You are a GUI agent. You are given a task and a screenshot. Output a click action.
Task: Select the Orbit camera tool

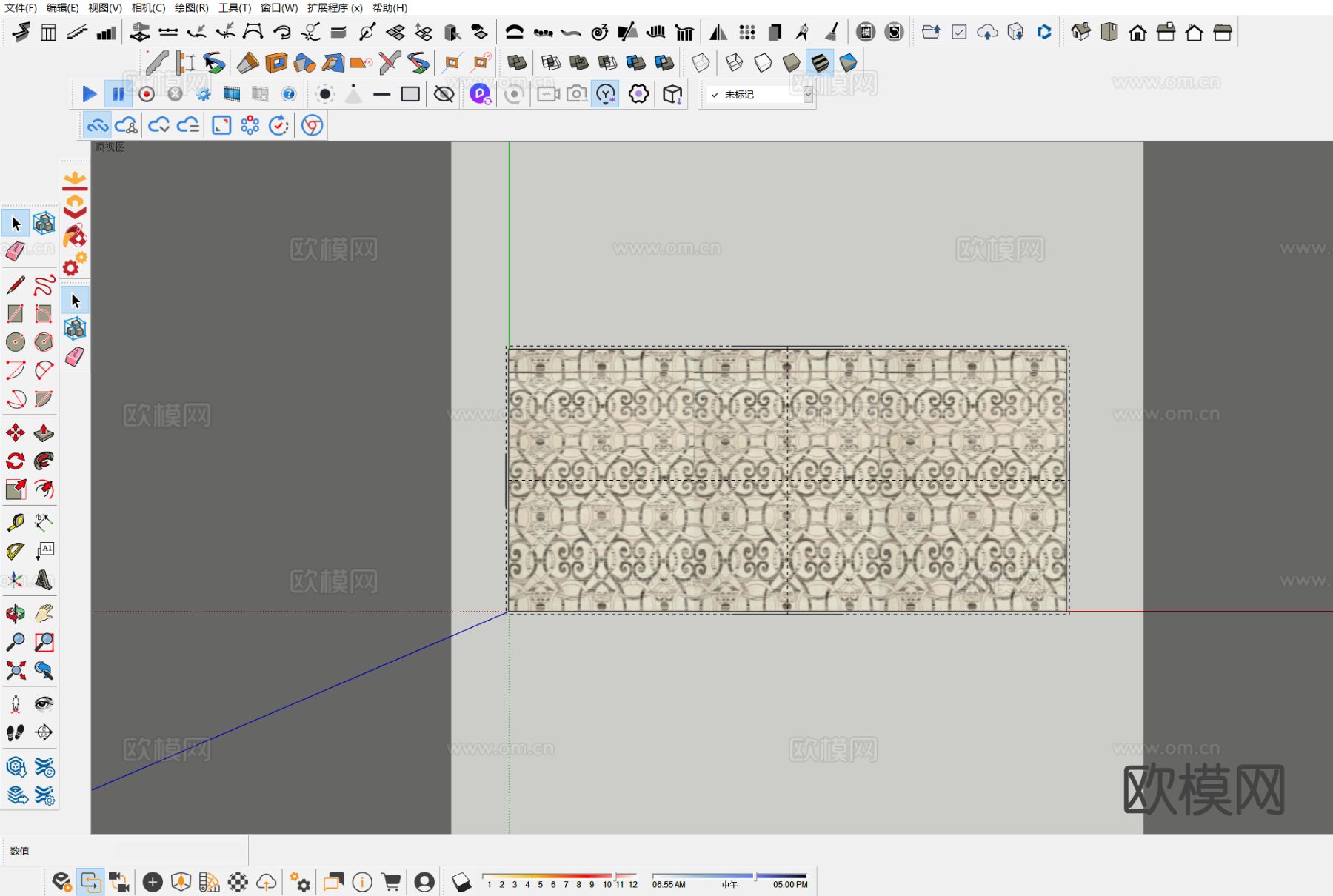point(16,613)
